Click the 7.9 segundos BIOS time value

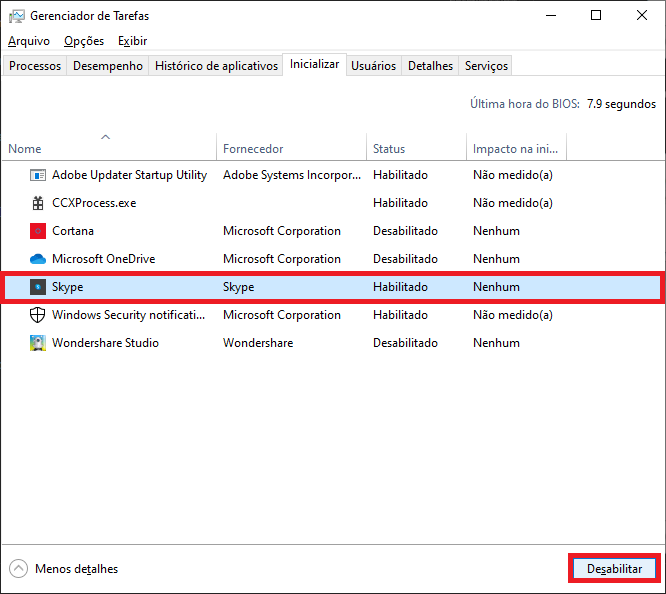click(621, 104)
